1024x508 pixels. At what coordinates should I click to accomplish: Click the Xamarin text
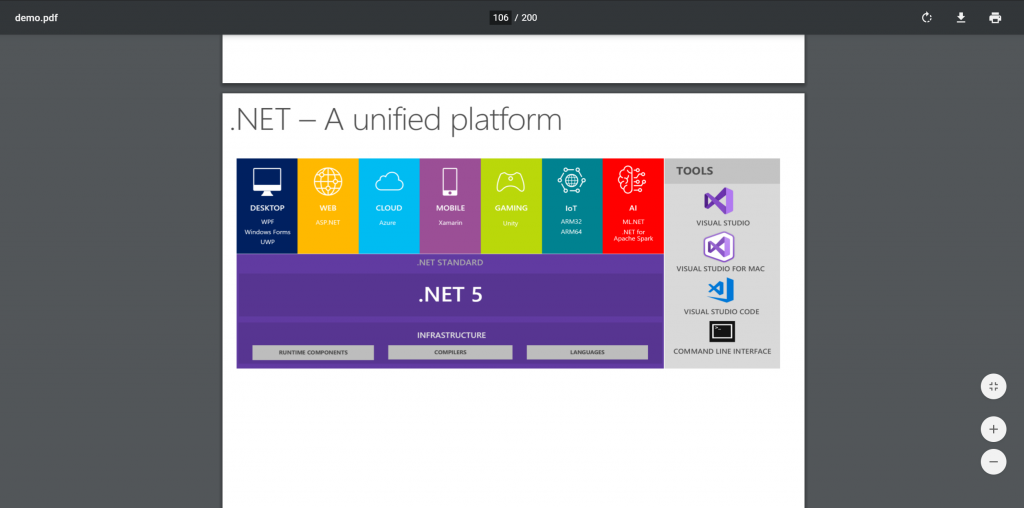(x=450, y=222)
